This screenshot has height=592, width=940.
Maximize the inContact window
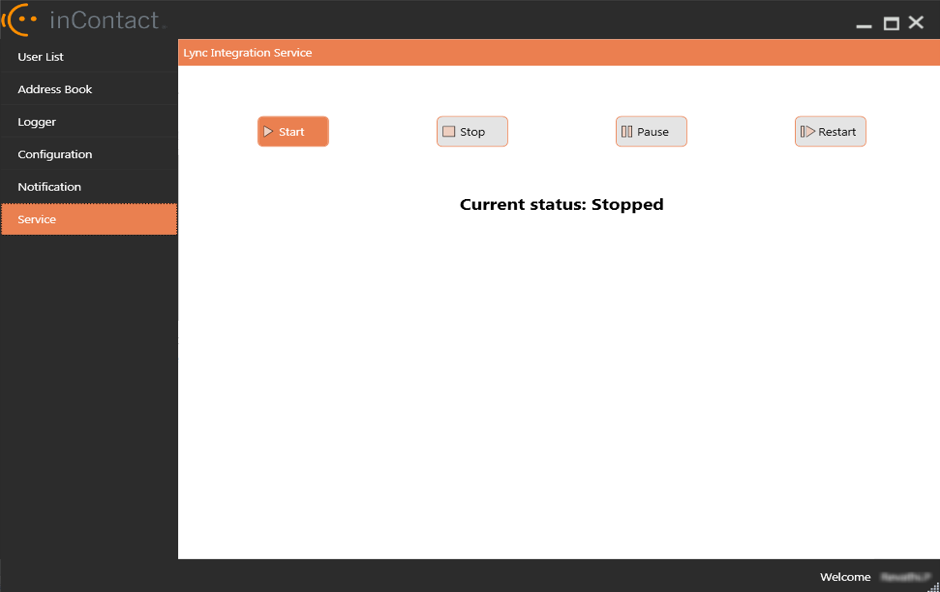coord(891,23)
